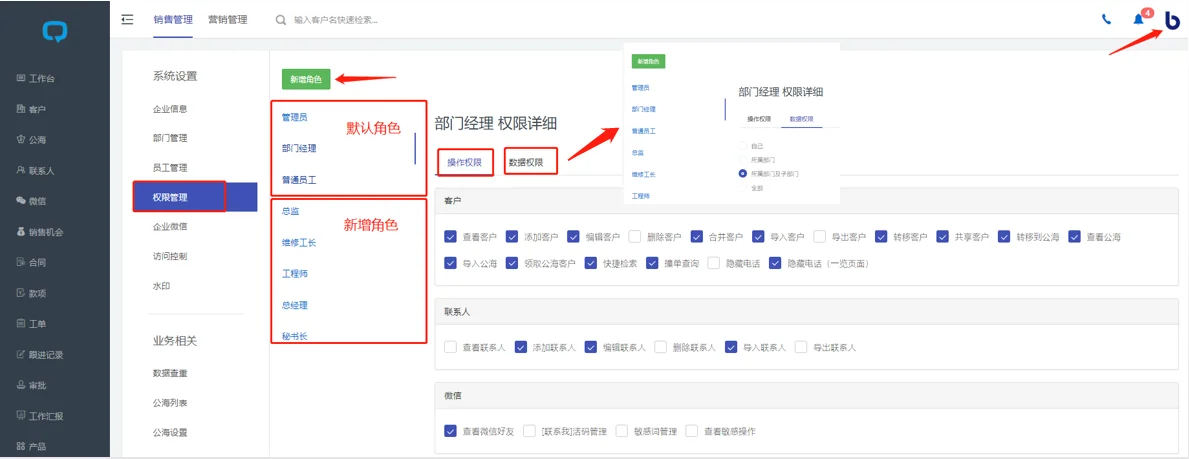
Task: Enable 敏感词管理 permission
Action: [623, 431]
